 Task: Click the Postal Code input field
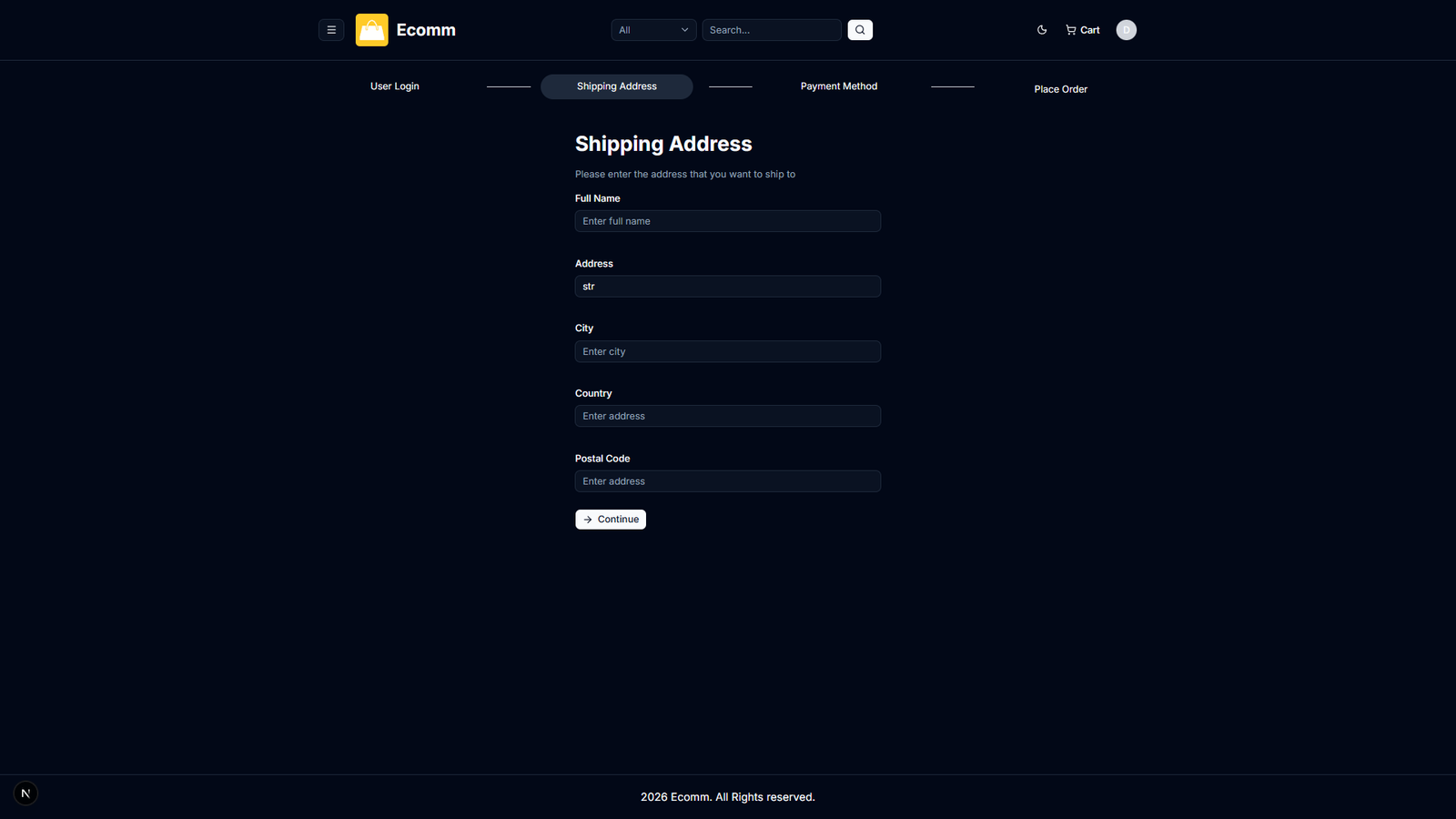728,481
